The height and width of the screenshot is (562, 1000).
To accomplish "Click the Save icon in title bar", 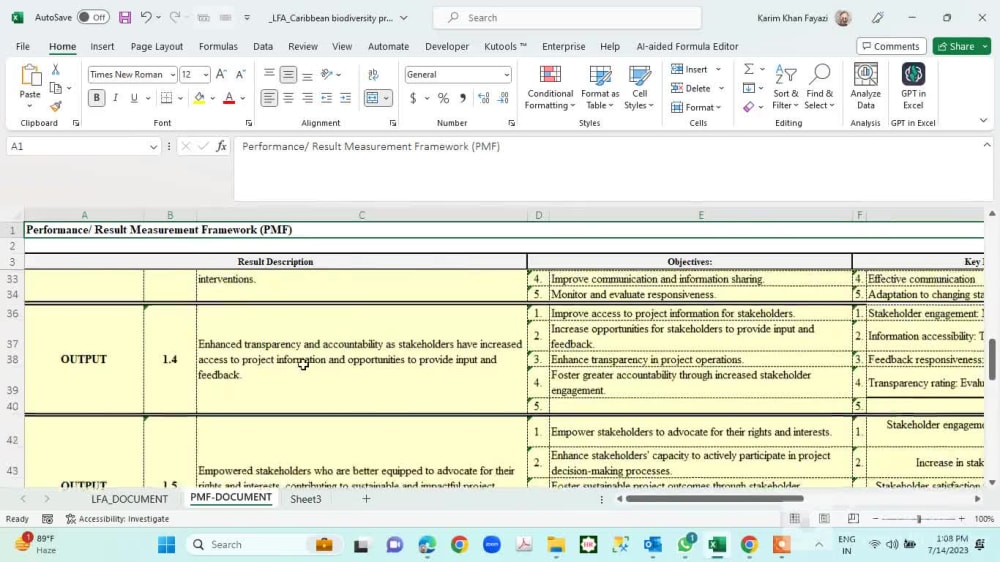I will pos(125,17).
